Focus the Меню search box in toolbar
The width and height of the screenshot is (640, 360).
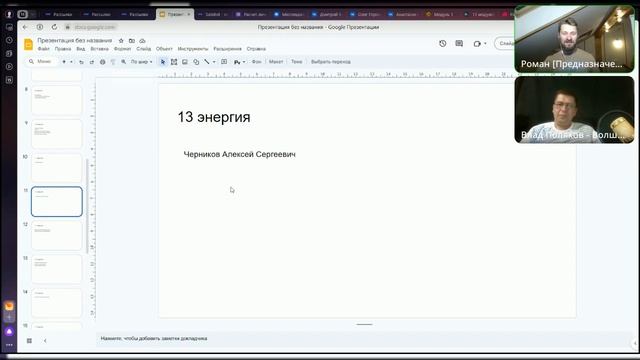(x=41, y=62)
